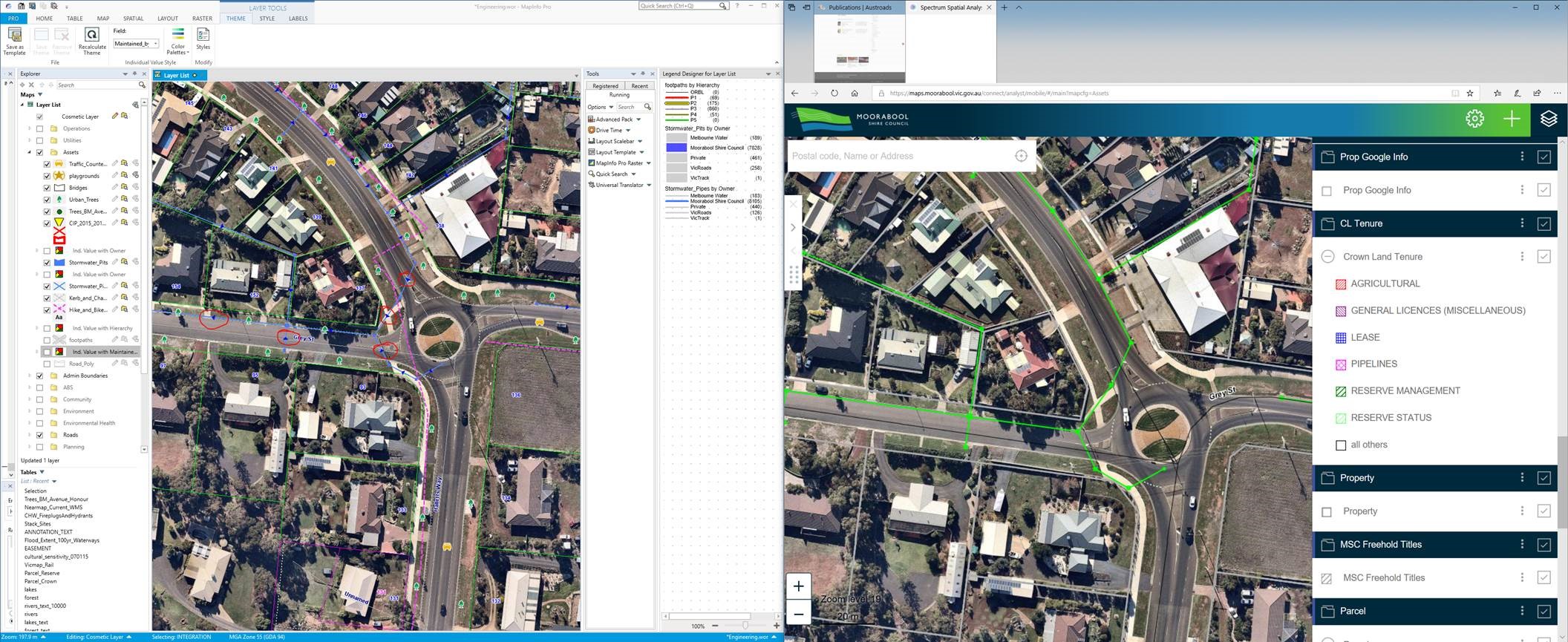Click the Bridges layer style swatch

pos(59,188)
